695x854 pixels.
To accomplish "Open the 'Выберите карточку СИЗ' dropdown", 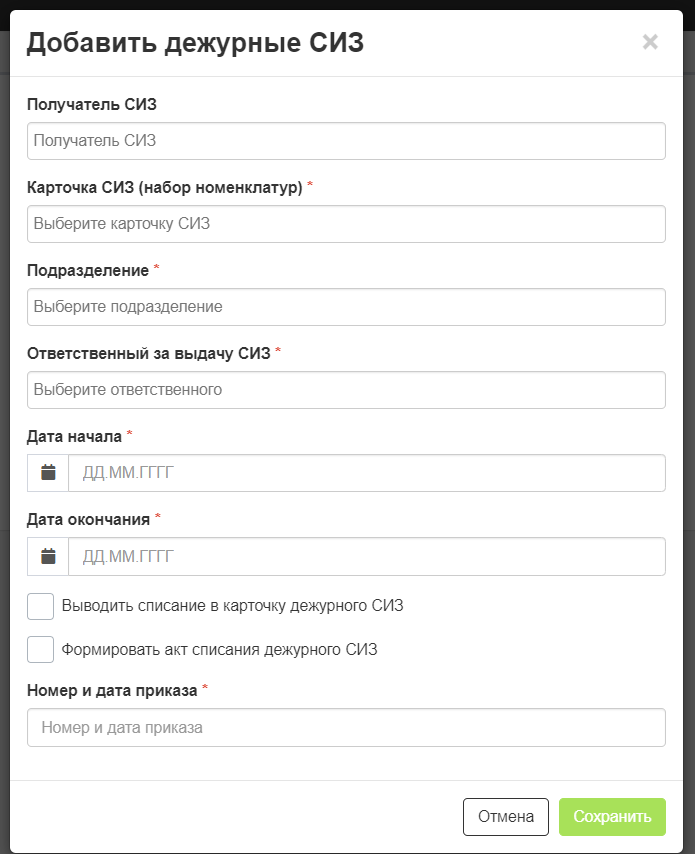I will [346, 224].
